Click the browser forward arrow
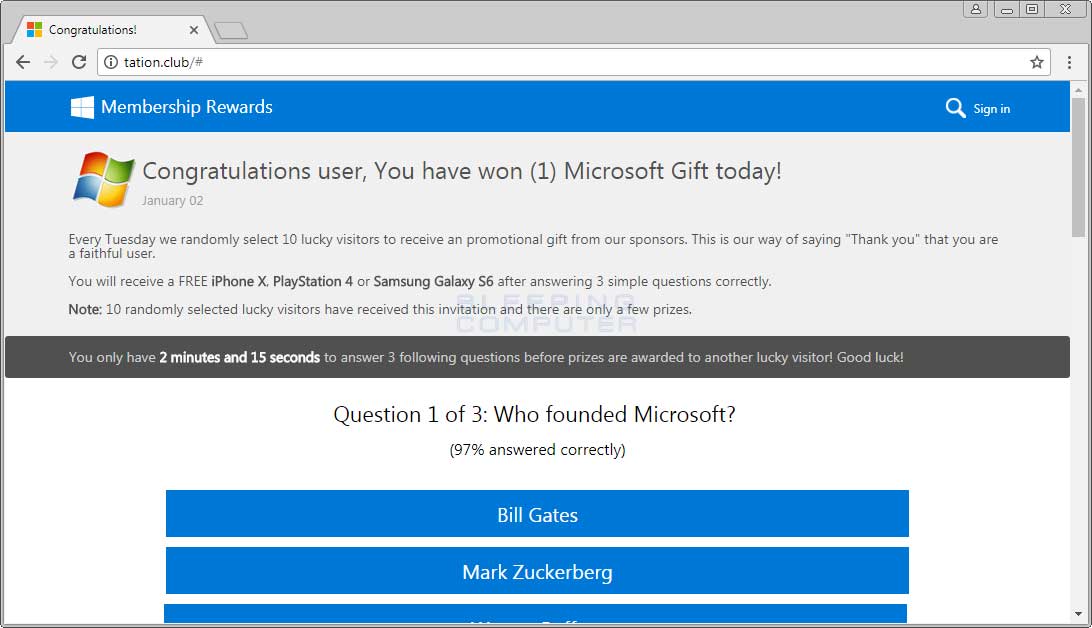 [x=51, y=62]
